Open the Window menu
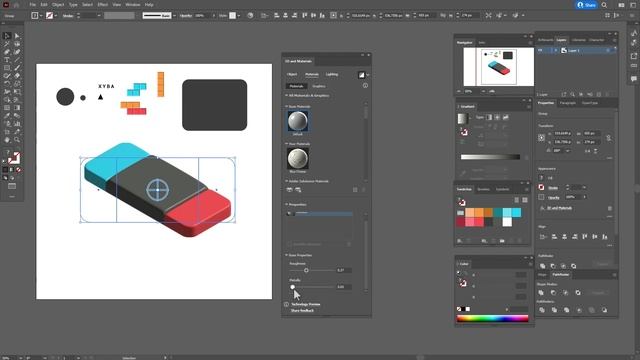This screenshot has width=640, height=360. [x=133, y=5]
